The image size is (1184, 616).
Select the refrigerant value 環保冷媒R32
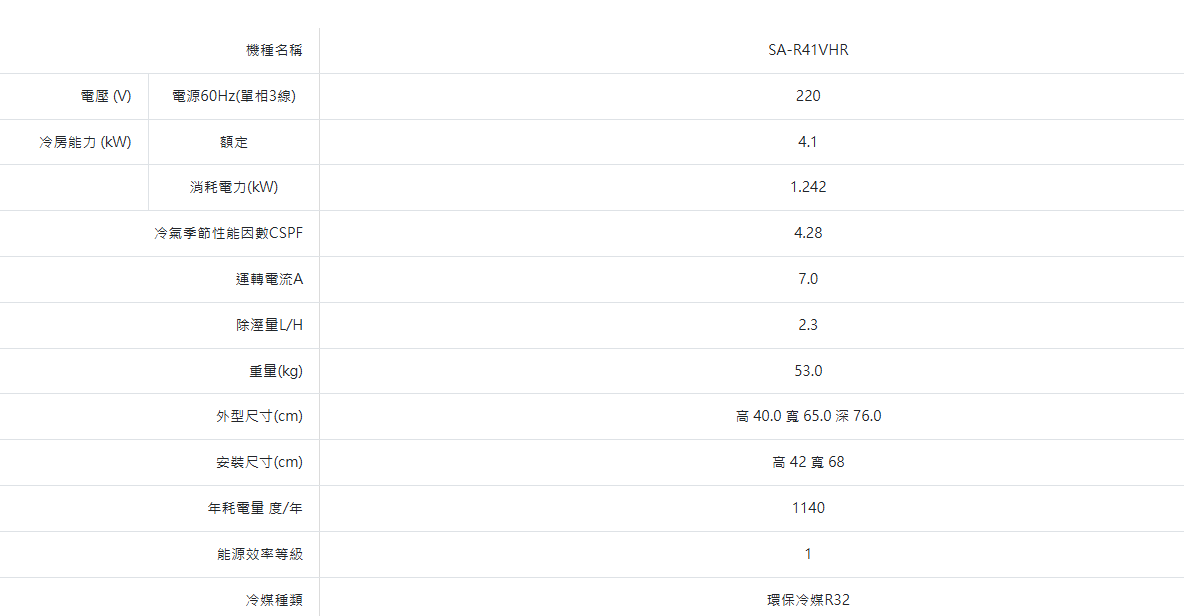point(808,600)
